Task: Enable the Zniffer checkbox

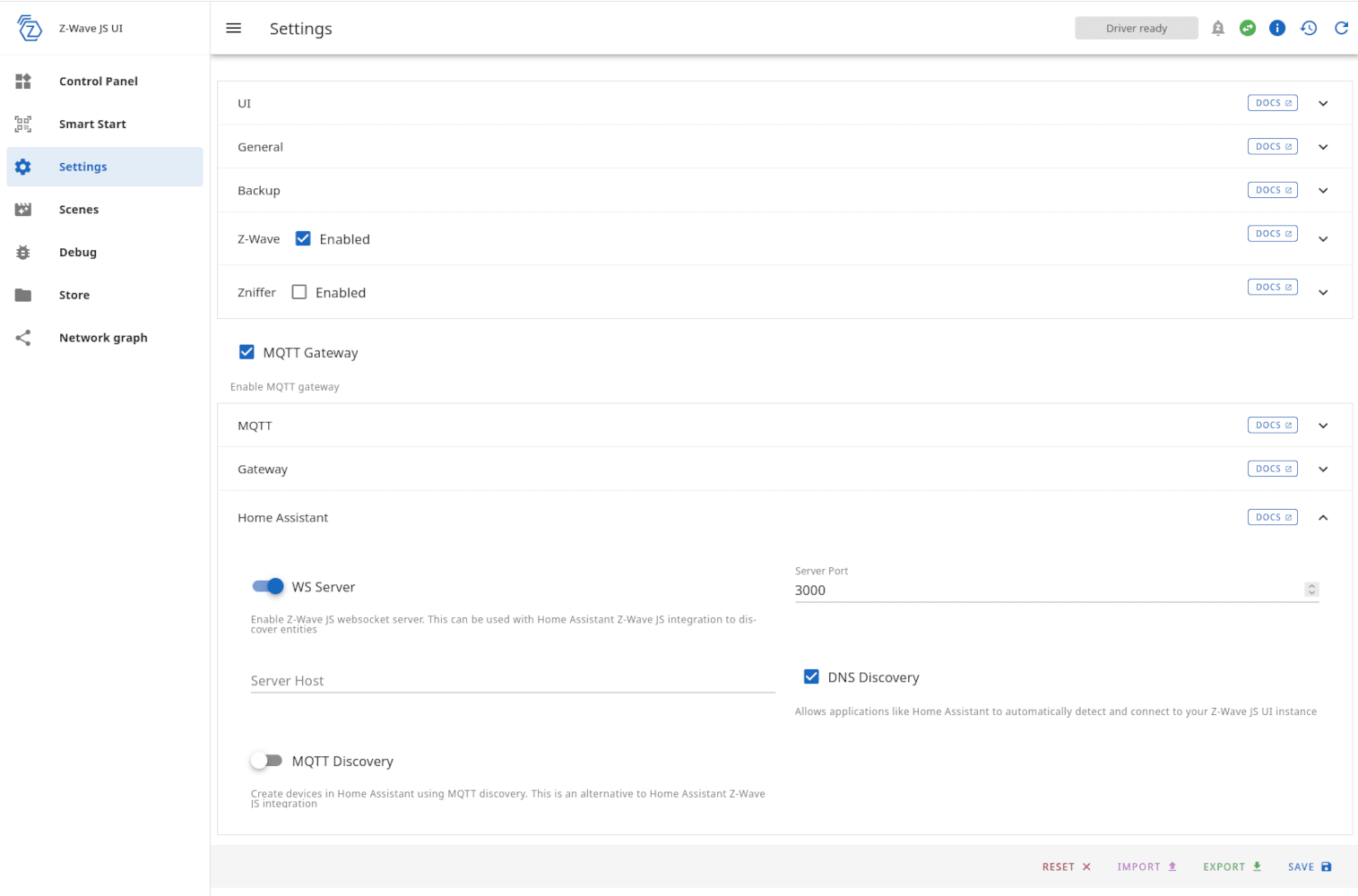Action: pos(299,292)
